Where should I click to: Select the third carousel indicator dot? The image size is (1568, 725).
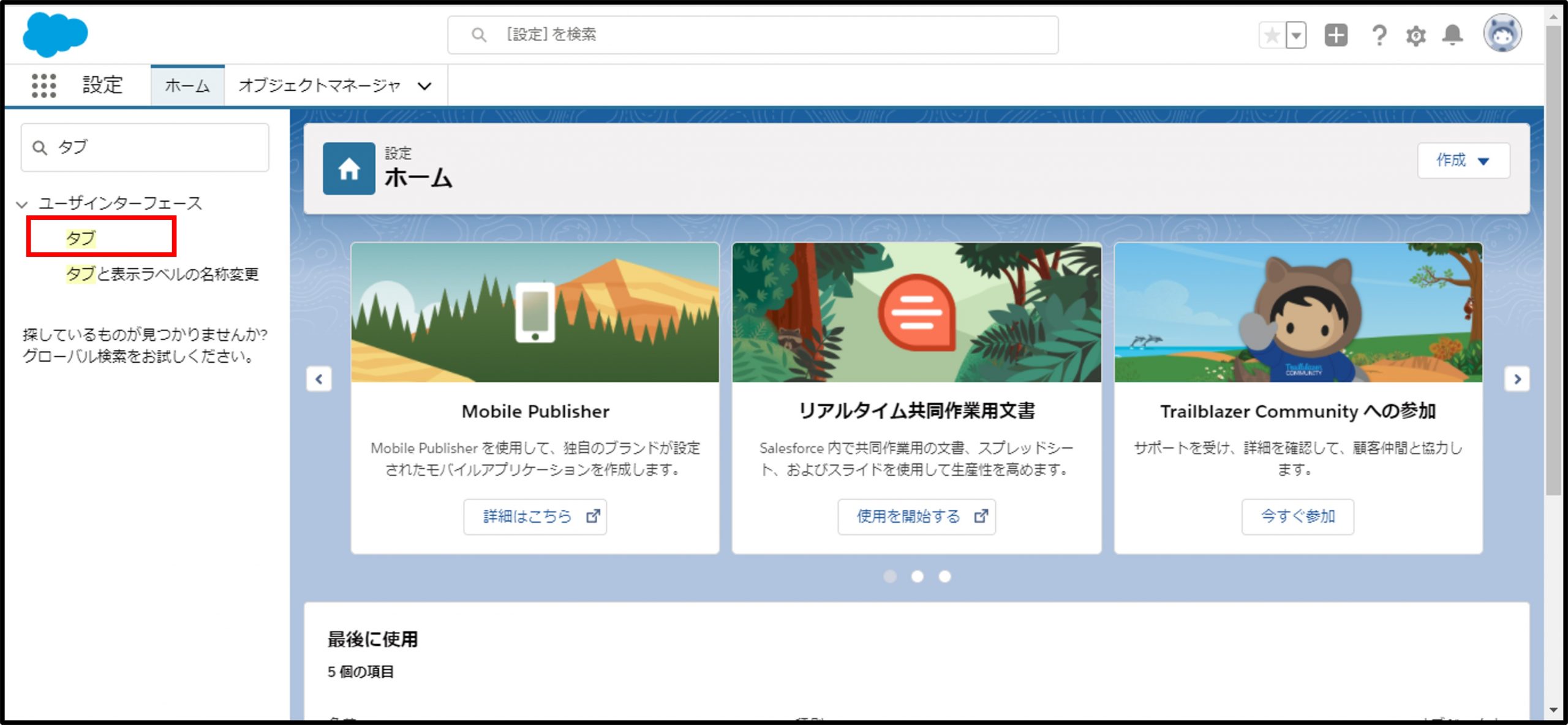click(x=944, y=576)
